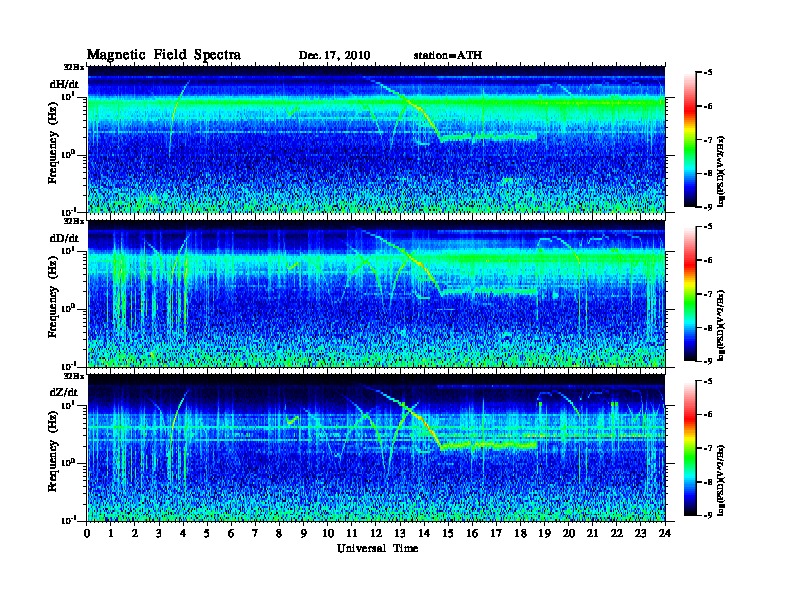Click hour 14 on the Universal Time axis
The width and height of the screenshot is (792, 612).
tap(424, 533)
